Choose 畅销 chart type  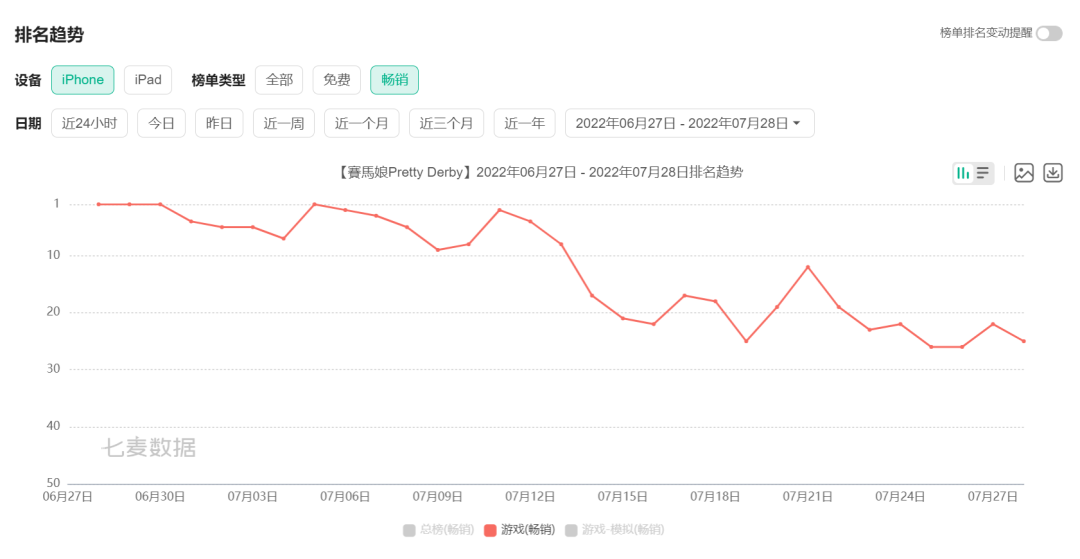pos(395,80)
